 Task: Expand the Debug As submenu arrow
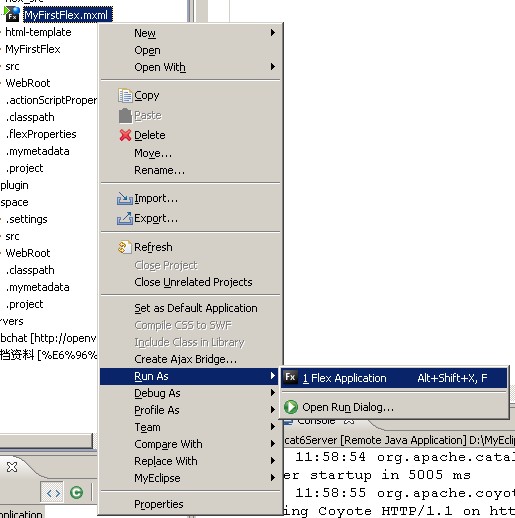[x=273, y=393]
